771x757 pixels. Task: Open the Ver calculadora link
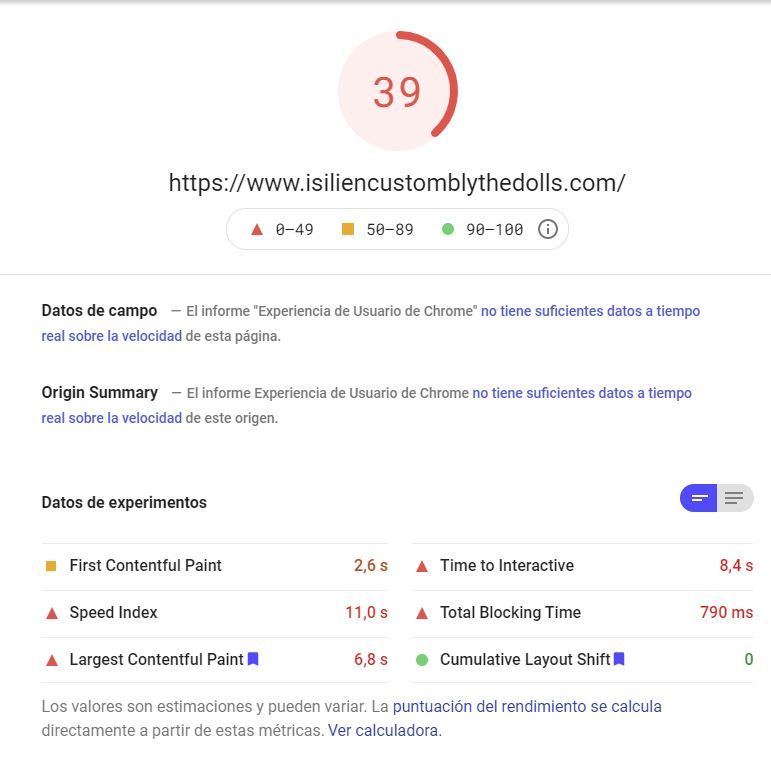(383, 730)
